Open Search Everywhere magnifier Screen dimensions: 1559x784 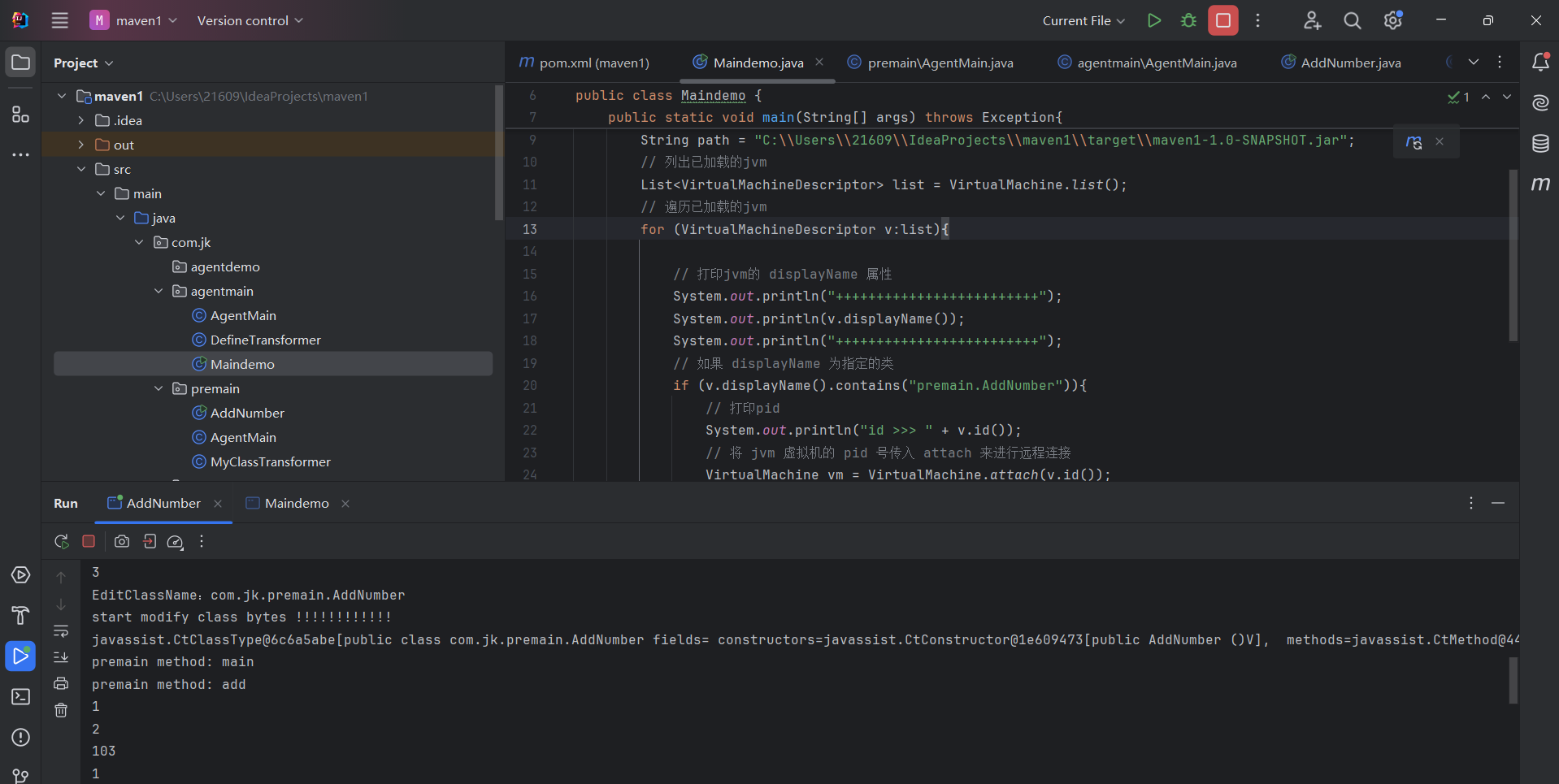[1353, 20]
